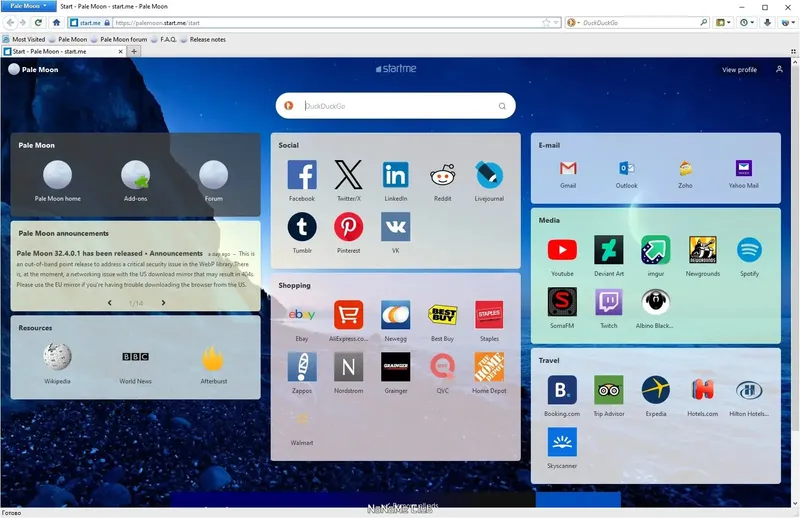This screenshot has height=518, width=800.
Task: Open the Staples shortcut
Action: [489, 315]
